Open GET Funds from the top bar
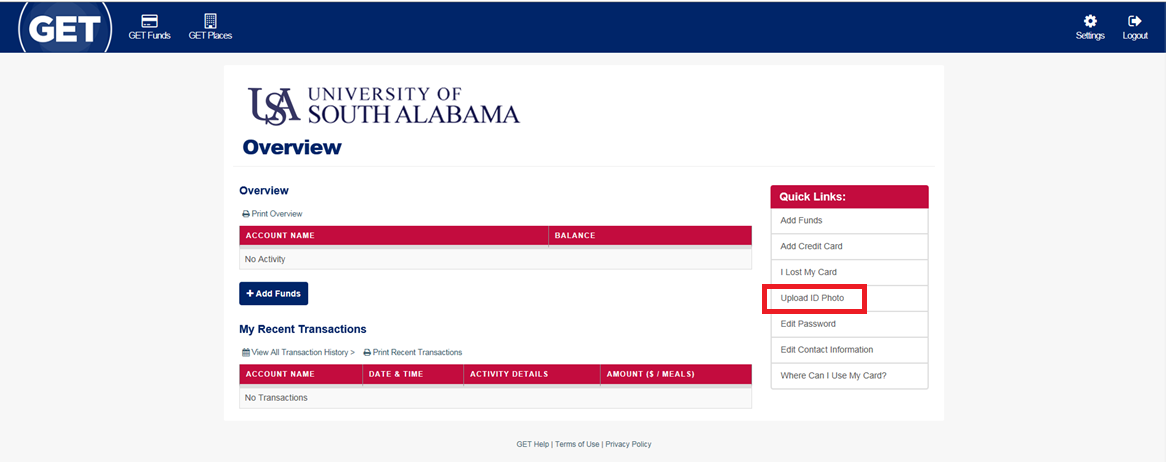The height and width of the screenshot is (462, 1166). tap(149, 28)
